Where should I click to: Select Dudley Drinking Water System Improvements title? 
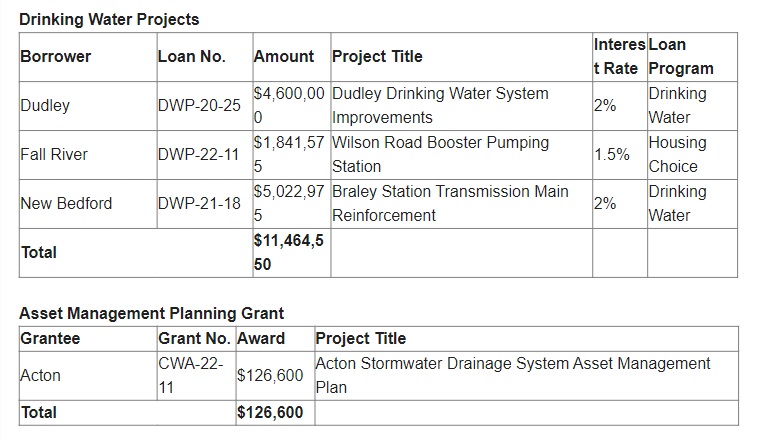(440, 105)
